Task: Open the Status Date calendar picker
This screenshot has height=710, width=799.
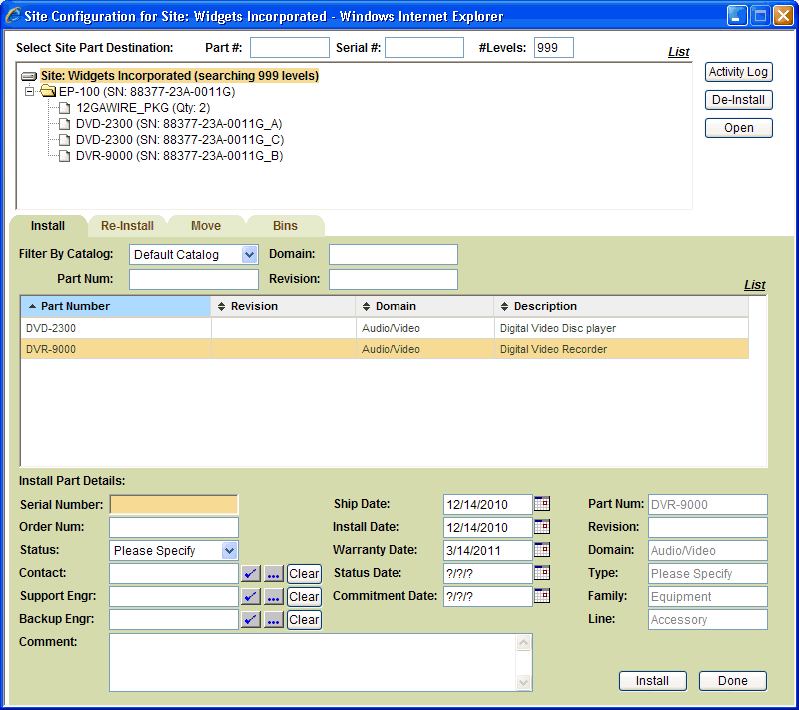Action: (542, 572)
